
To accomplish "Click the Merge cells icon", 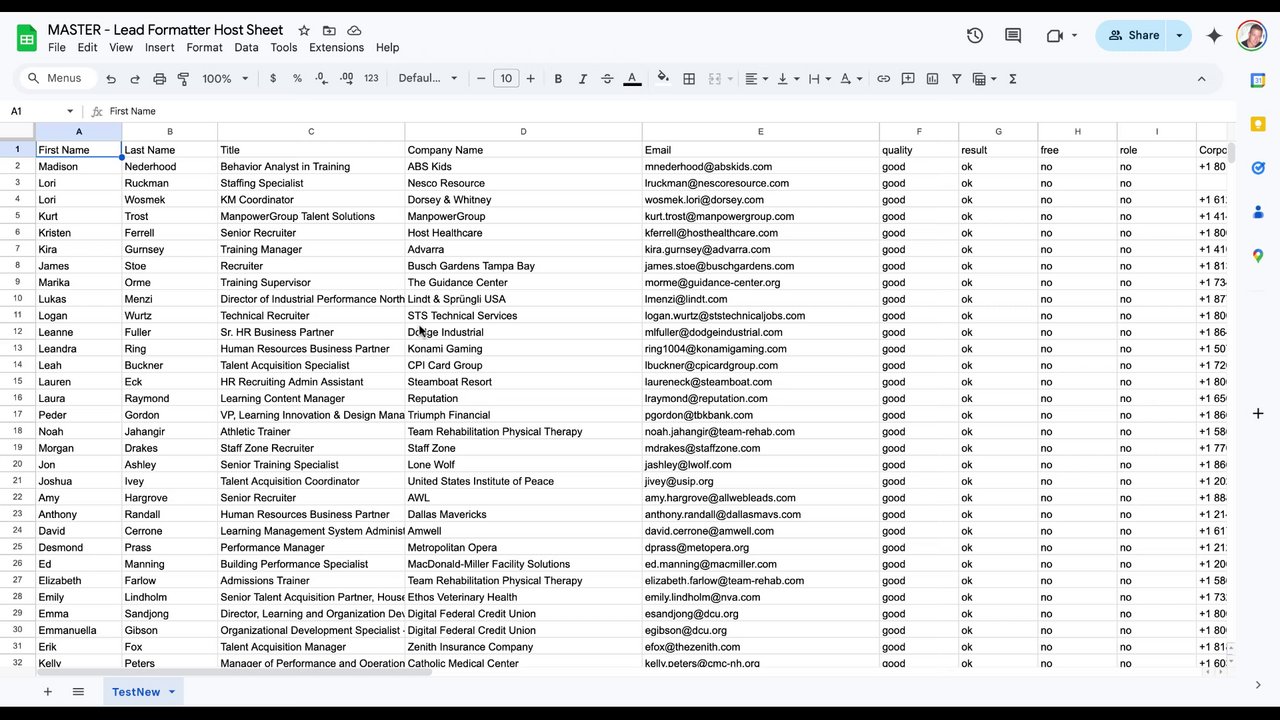I will coord(714,79).
